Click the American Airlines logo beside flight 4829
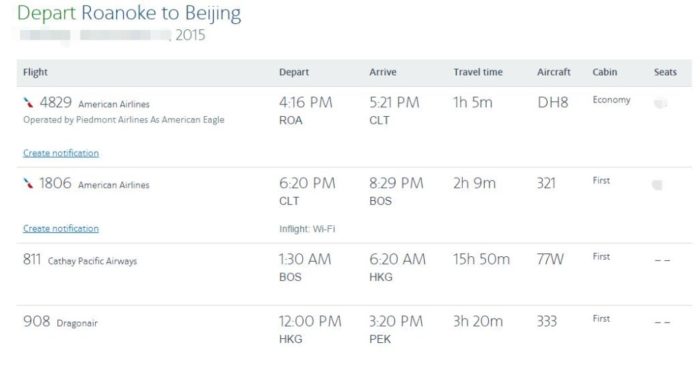 coord(28,103)
